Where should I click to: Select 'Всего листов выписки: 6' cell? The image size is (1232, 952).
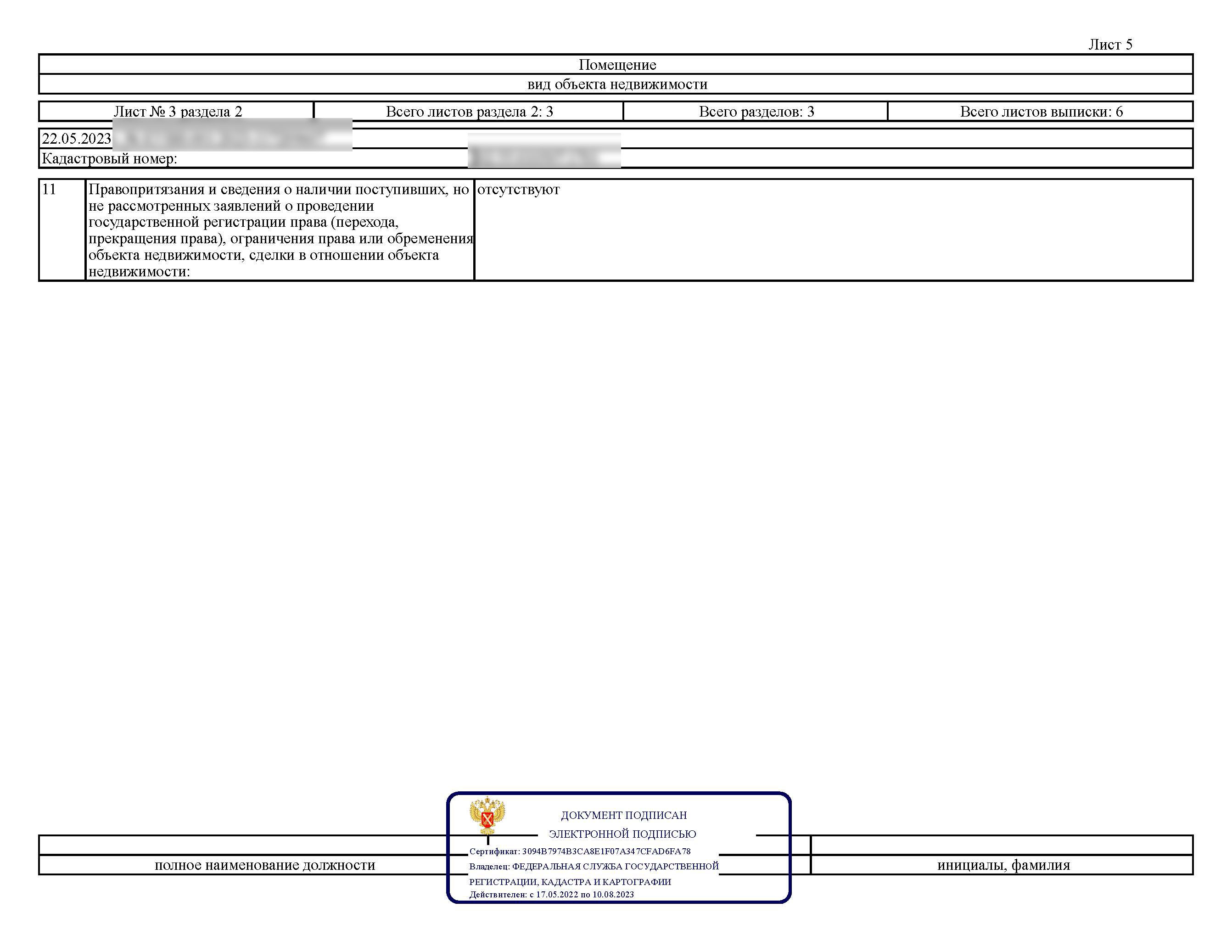[1041, 111]
